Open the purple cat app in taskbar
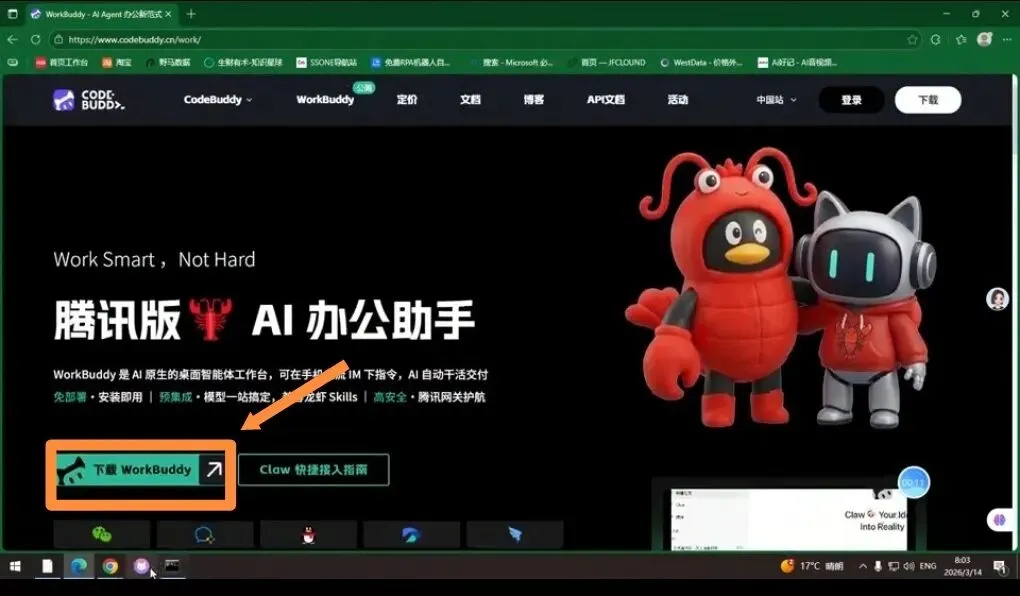 [x=141, y=566]
